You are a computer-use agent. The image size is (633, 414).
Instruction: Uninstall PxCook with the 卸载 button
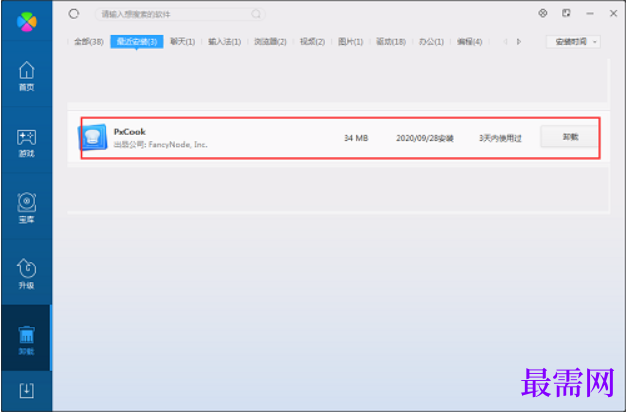click(570, 137)
